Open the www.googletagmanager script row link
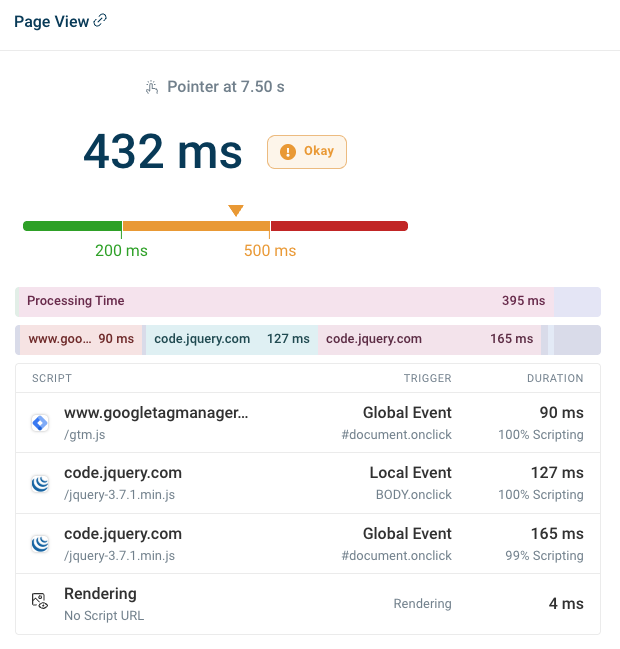Image resolution: width=620 pixels, height=649 pixels. pos(155,413)
